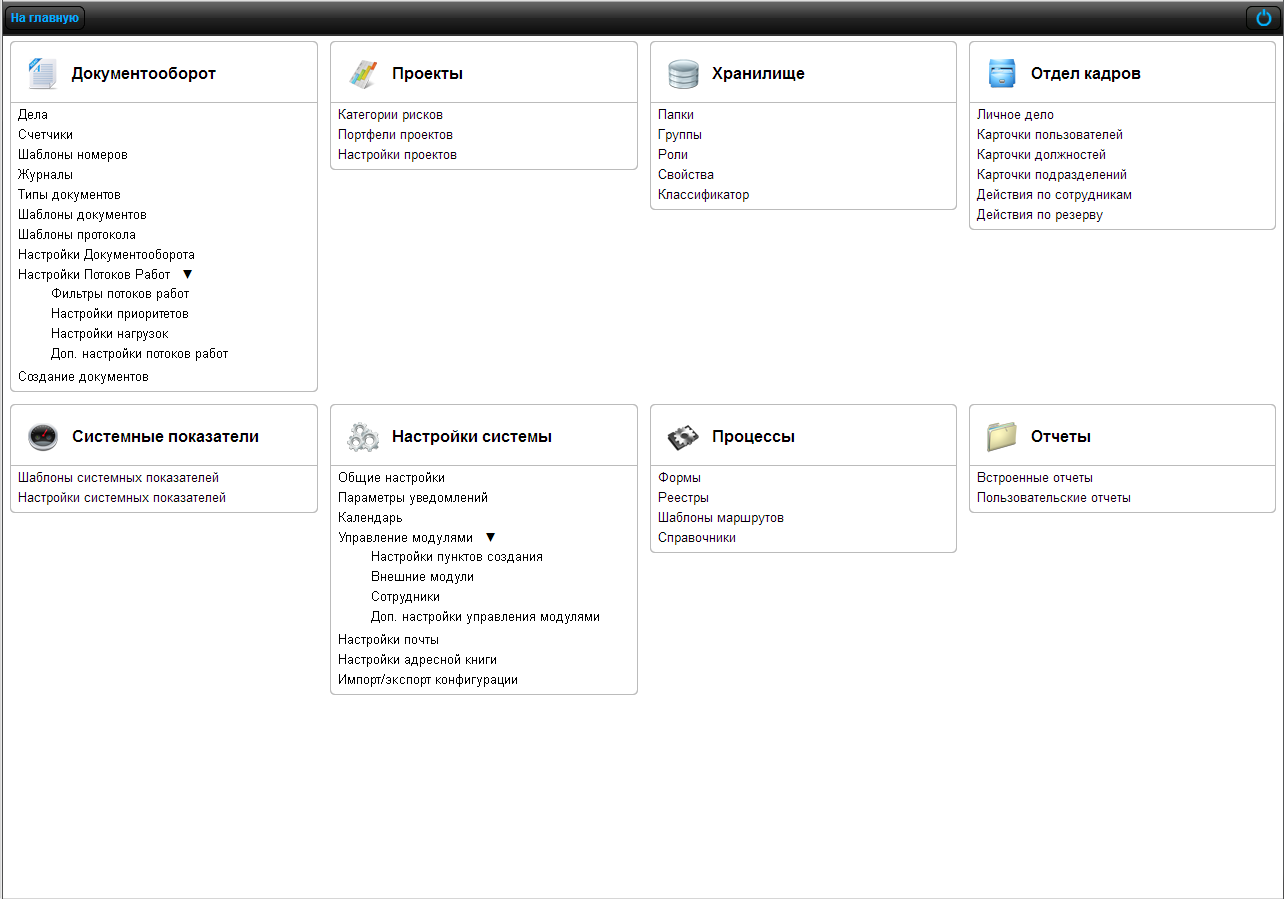This screenshot has height=899, width=1284.
Task: Open Пользовательские отчеты link
Action: (1054, 498)
